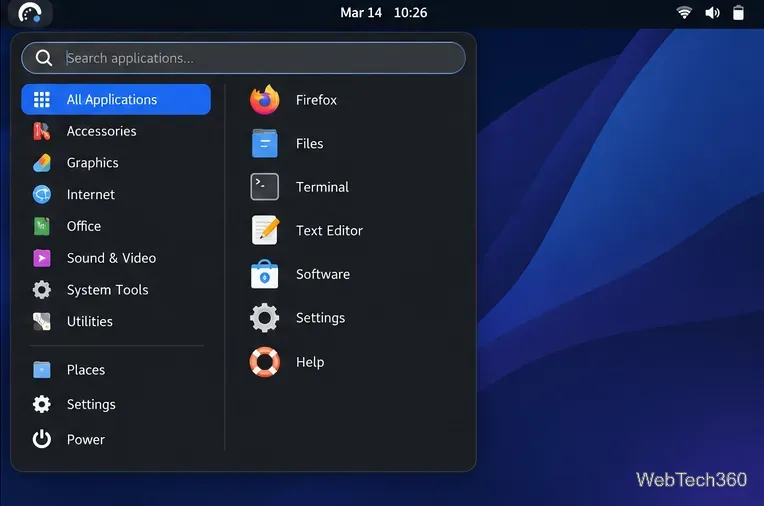Open the Graphics category
Screen dimensions: 764x506
coord(116,163)
